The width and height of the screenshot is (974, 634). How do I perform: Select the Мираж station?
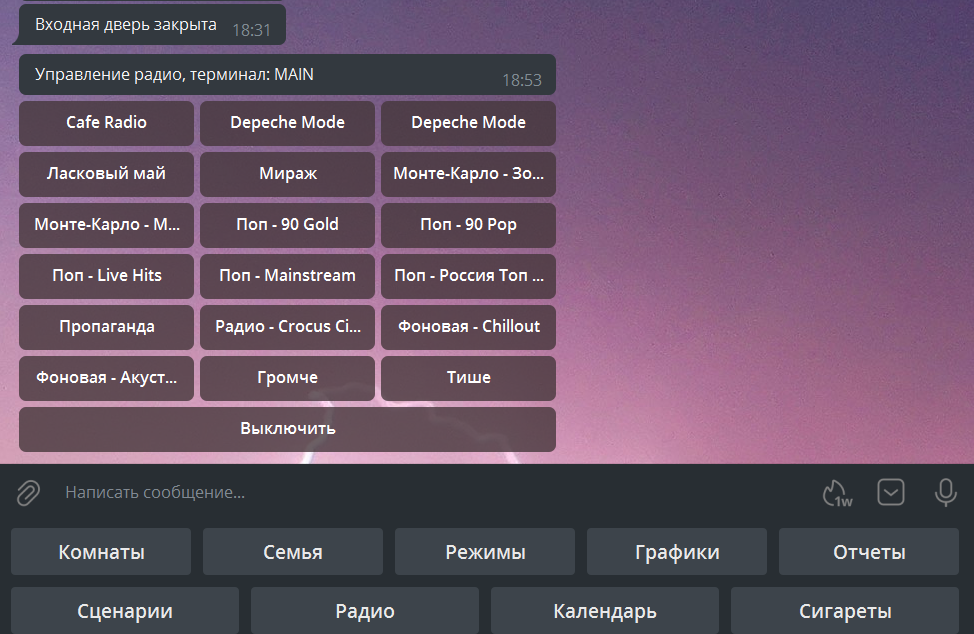288,174
